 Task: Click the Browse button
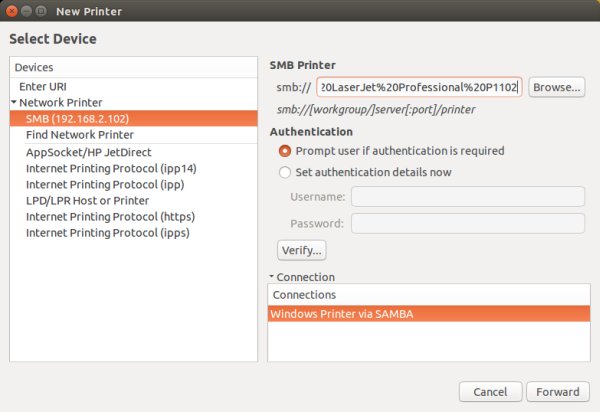coord(556,87)
